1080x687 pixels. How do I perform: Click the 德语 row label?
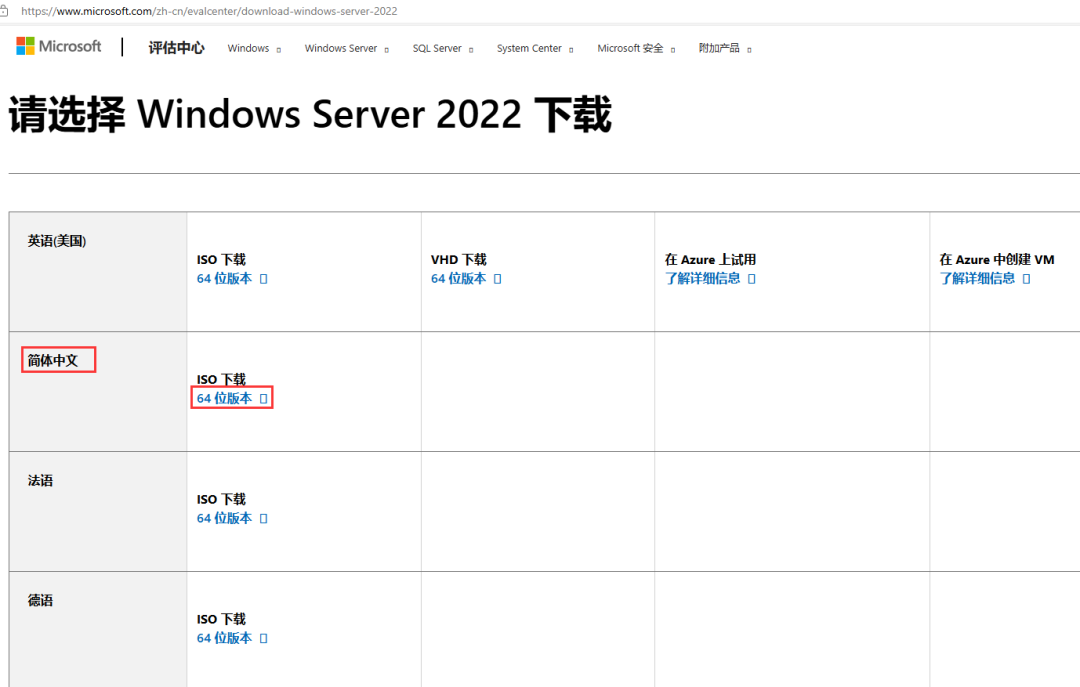tap(40, 600)
